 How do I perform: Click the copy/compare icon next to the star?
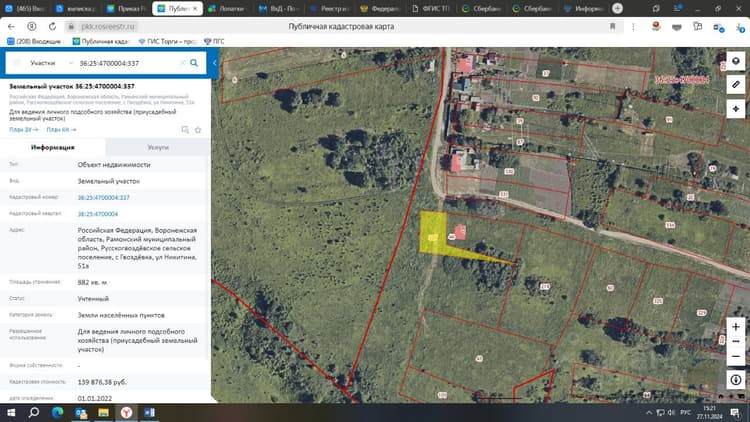coord(185,130)
